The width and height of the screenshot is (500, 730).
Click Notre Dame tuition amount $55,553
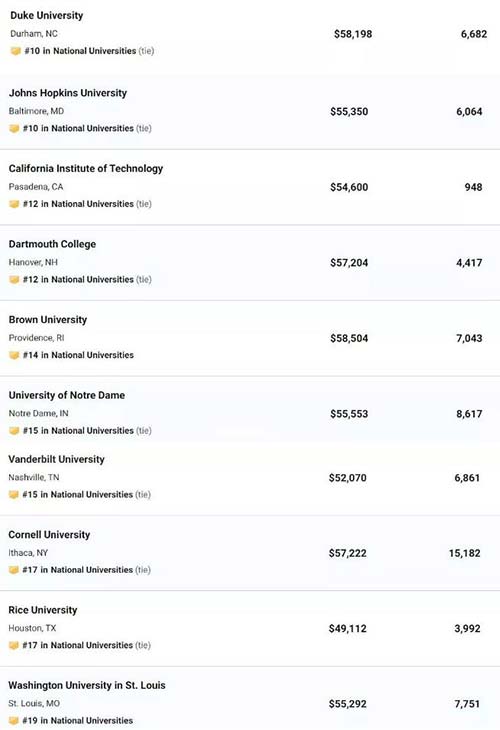click(x=349, y=414)
